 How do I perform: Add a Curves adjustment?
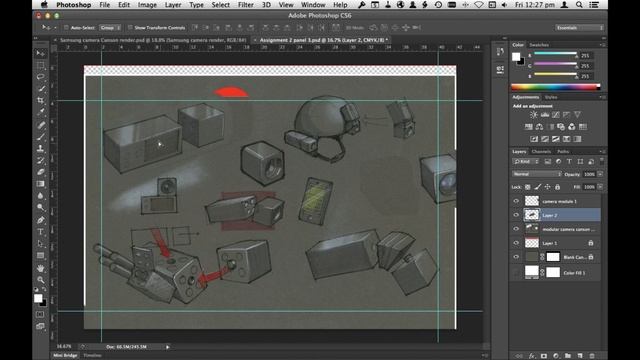tap(556, 115)
